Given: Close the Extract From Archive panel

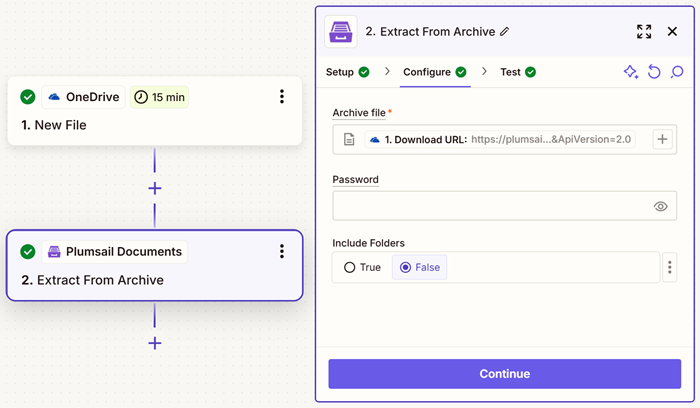Looking at the screenshot, I should coord(672,32).
